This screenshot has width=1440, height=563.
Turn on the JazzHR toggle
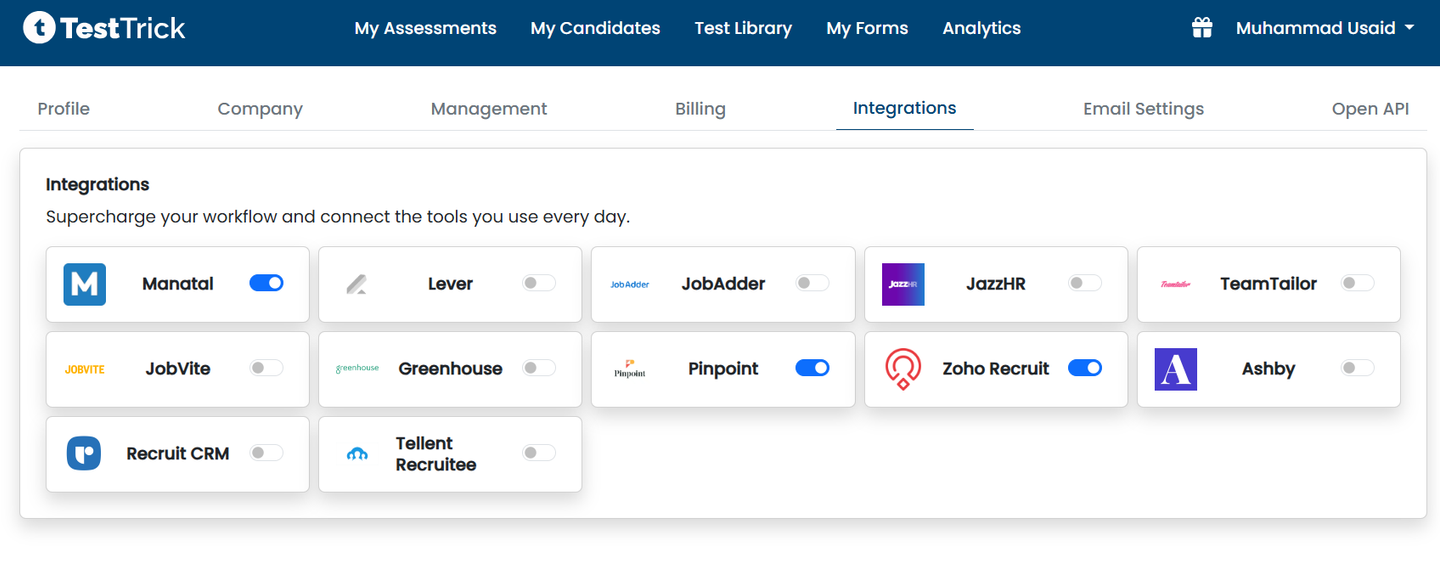pos(1085,283)
